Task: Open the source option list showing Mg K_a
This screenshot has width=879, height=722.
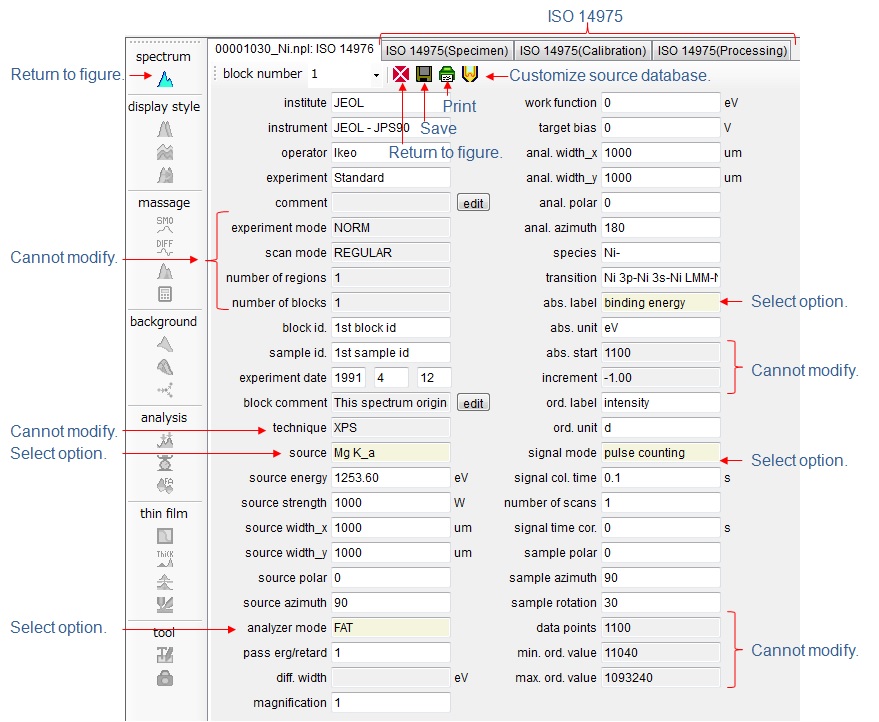Action: point(390,453)
